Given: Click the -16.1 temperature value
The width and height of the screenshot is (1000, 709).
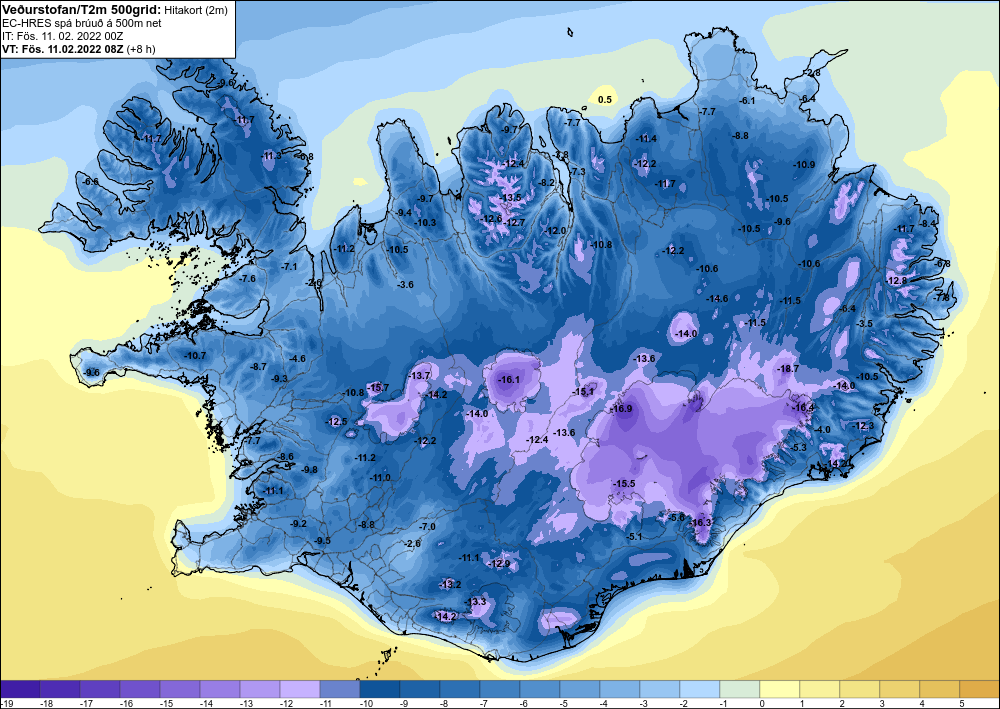Looking at the screenshot, I should click(x=509, y=379).
